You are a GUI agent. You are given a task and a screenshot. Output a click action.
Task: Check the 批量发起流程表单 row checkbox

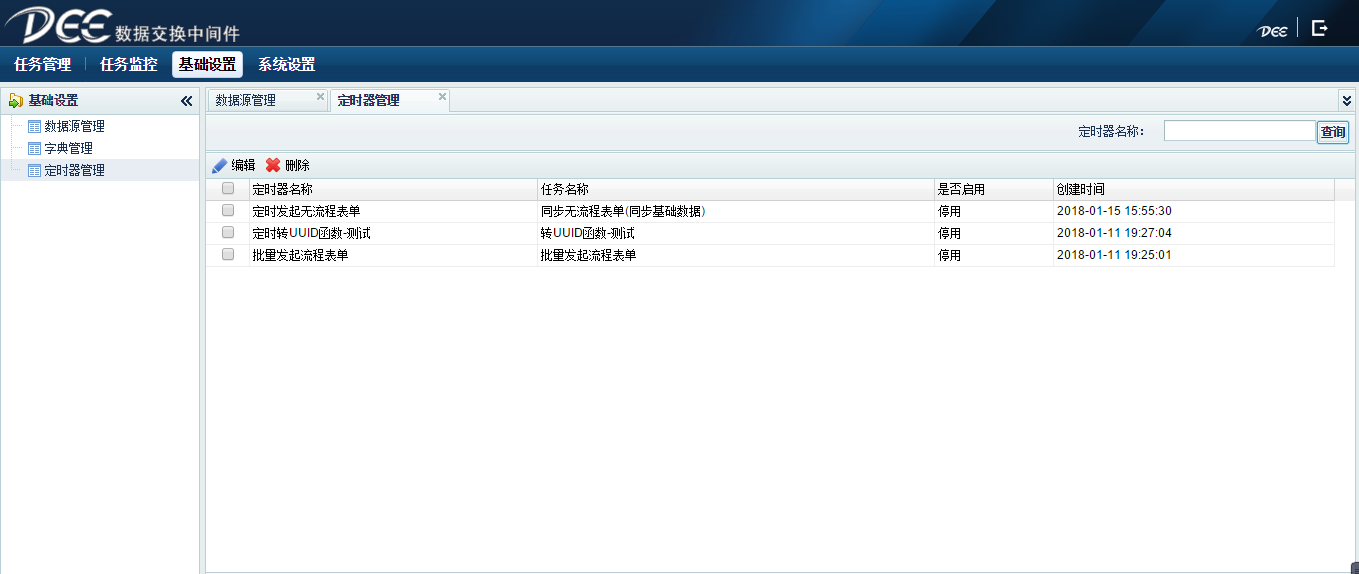(x=228, y=255)
